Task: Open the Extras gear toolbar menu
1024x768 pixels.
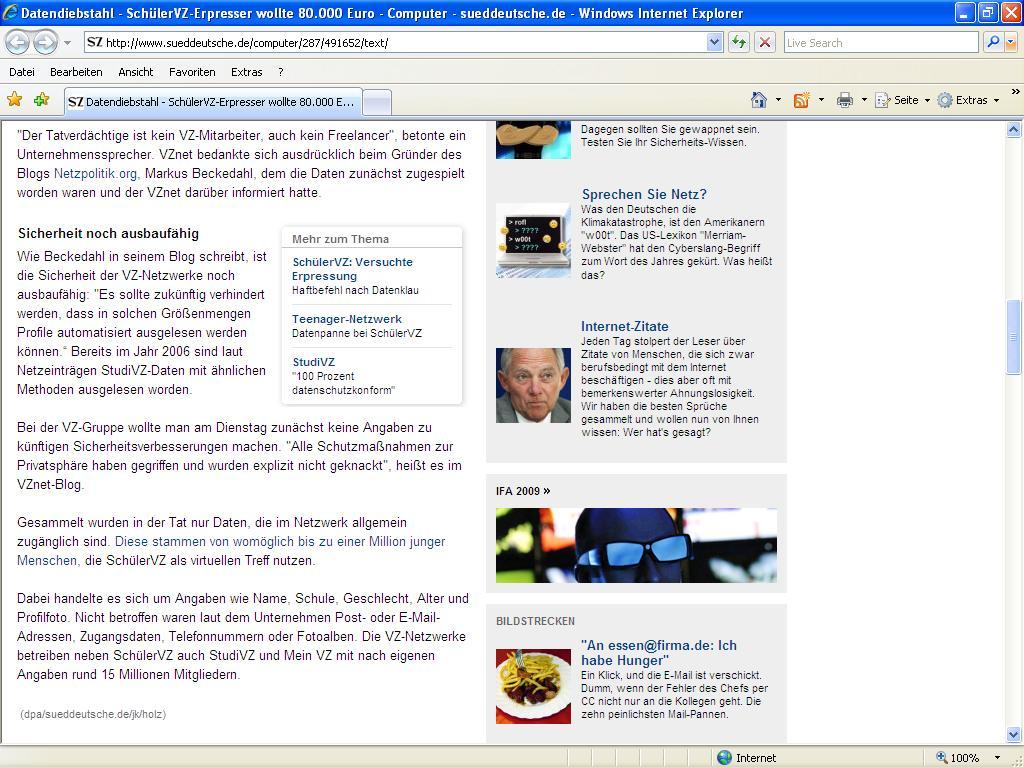Action: pyautogui.click(x=968, y=100)
